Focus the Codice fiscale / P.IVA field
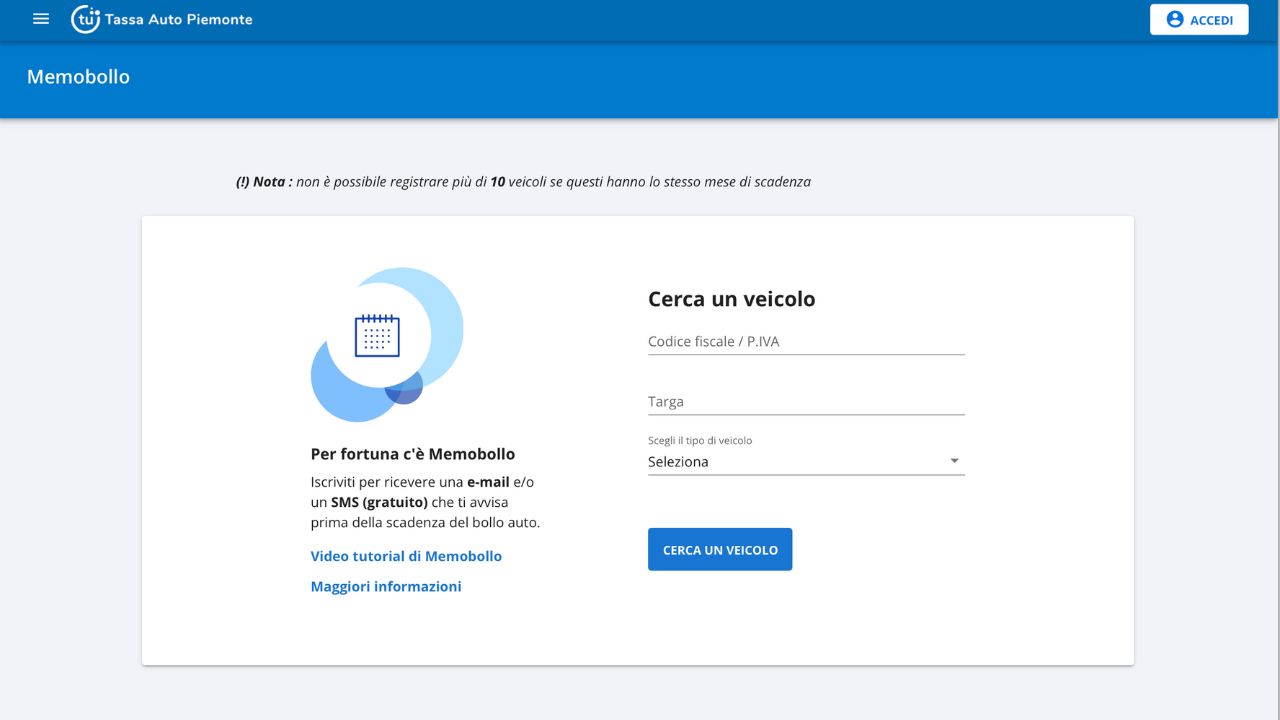 (x=806, y=342)
